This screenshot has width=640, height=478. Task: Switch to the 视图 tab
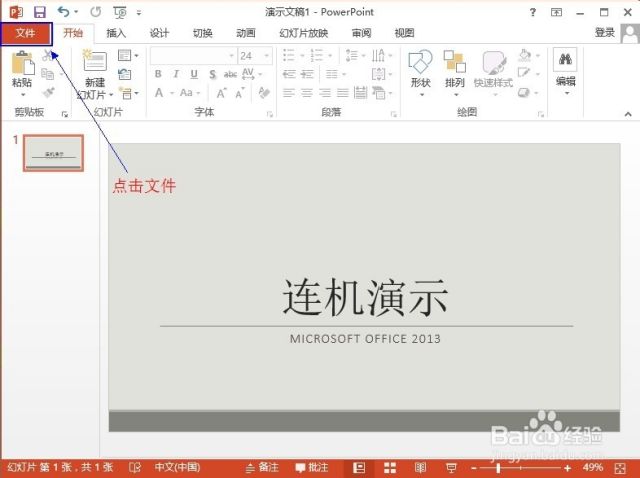[404, 33]
